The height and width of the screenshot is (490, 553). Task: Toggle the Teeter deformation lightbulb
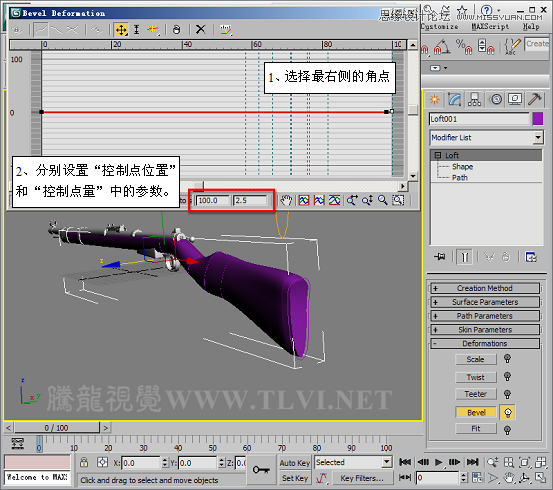[x=507, y=394]
